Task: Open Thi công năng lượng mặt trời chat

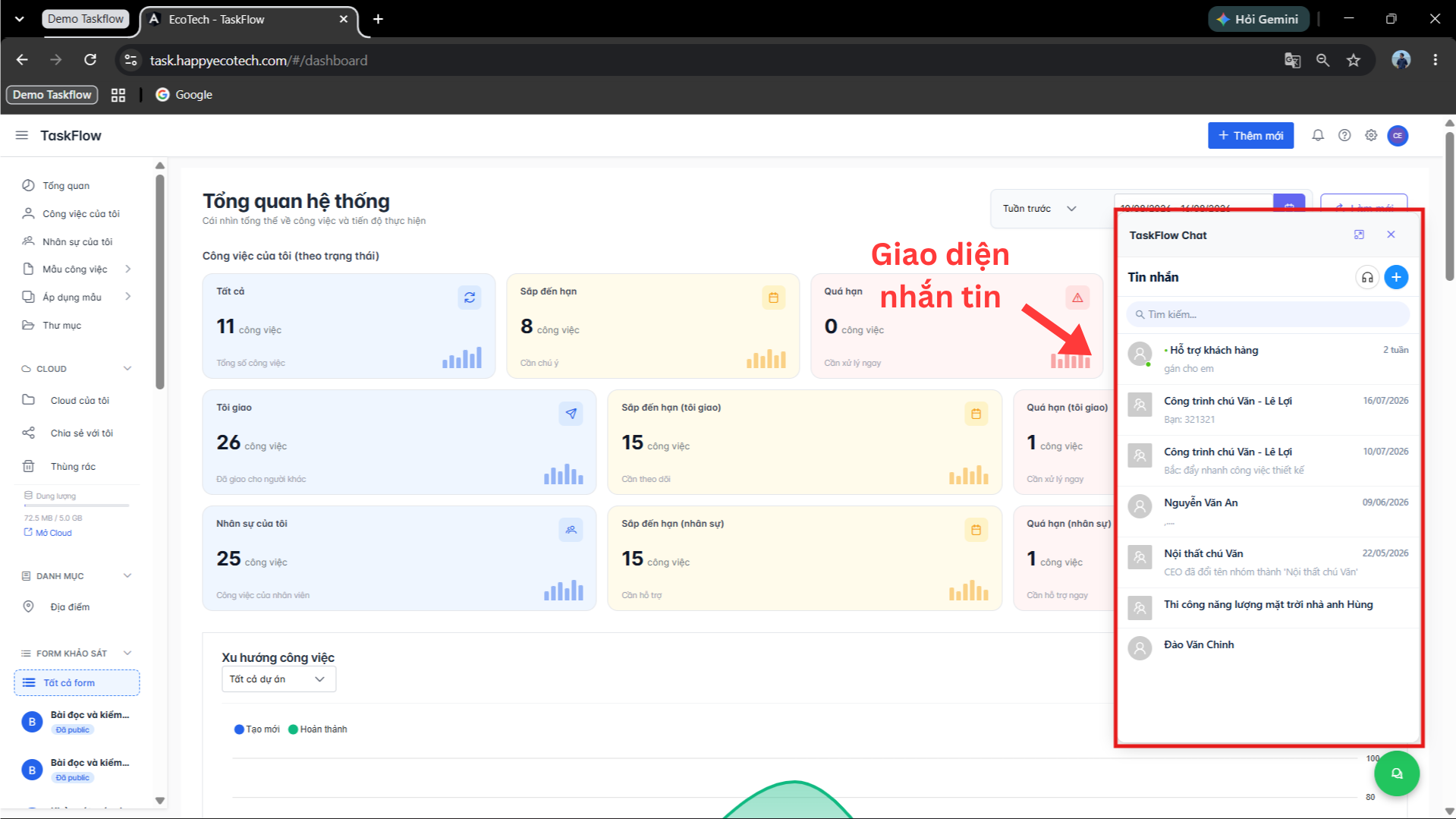Action: coord(1268,607)
